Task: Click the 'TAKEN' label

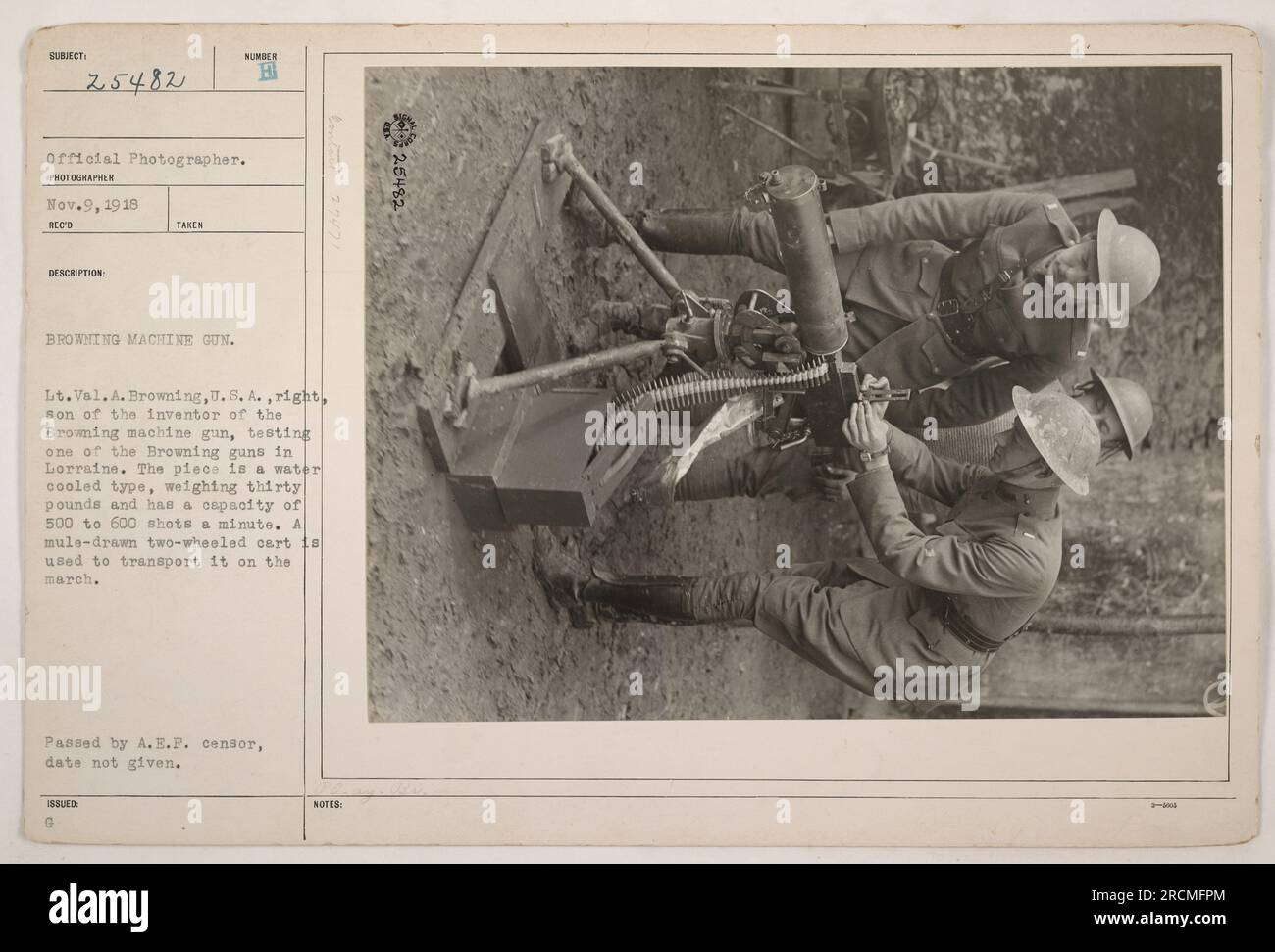Action: point(190,225)
